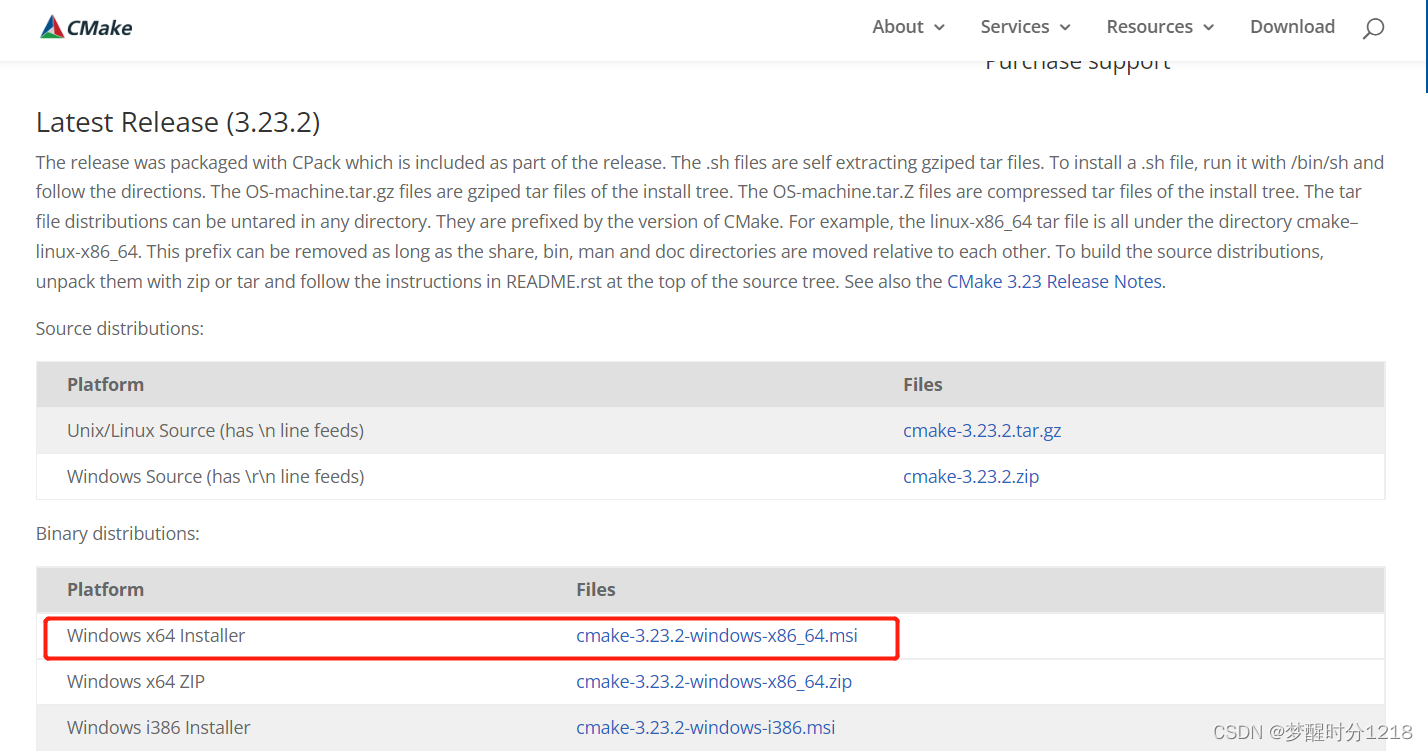The height and width of the screenshot is (751, 1428).
Task: Expand the Services menu
Action: [x=1025, y=27]
